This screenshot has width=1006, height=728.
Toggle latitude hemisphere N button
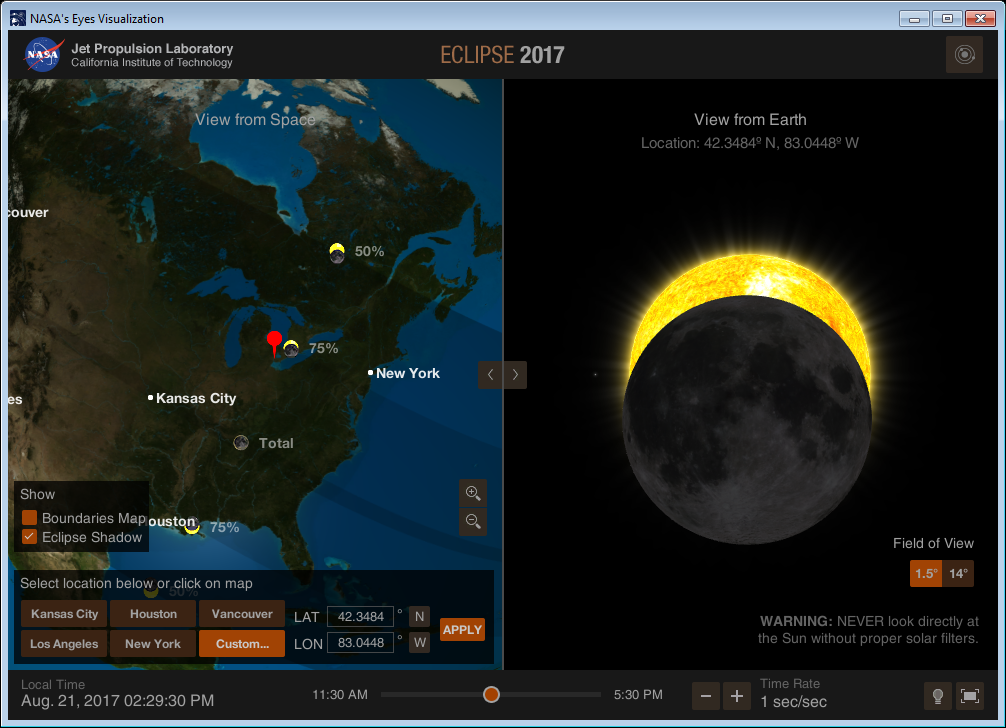point(419,616)
